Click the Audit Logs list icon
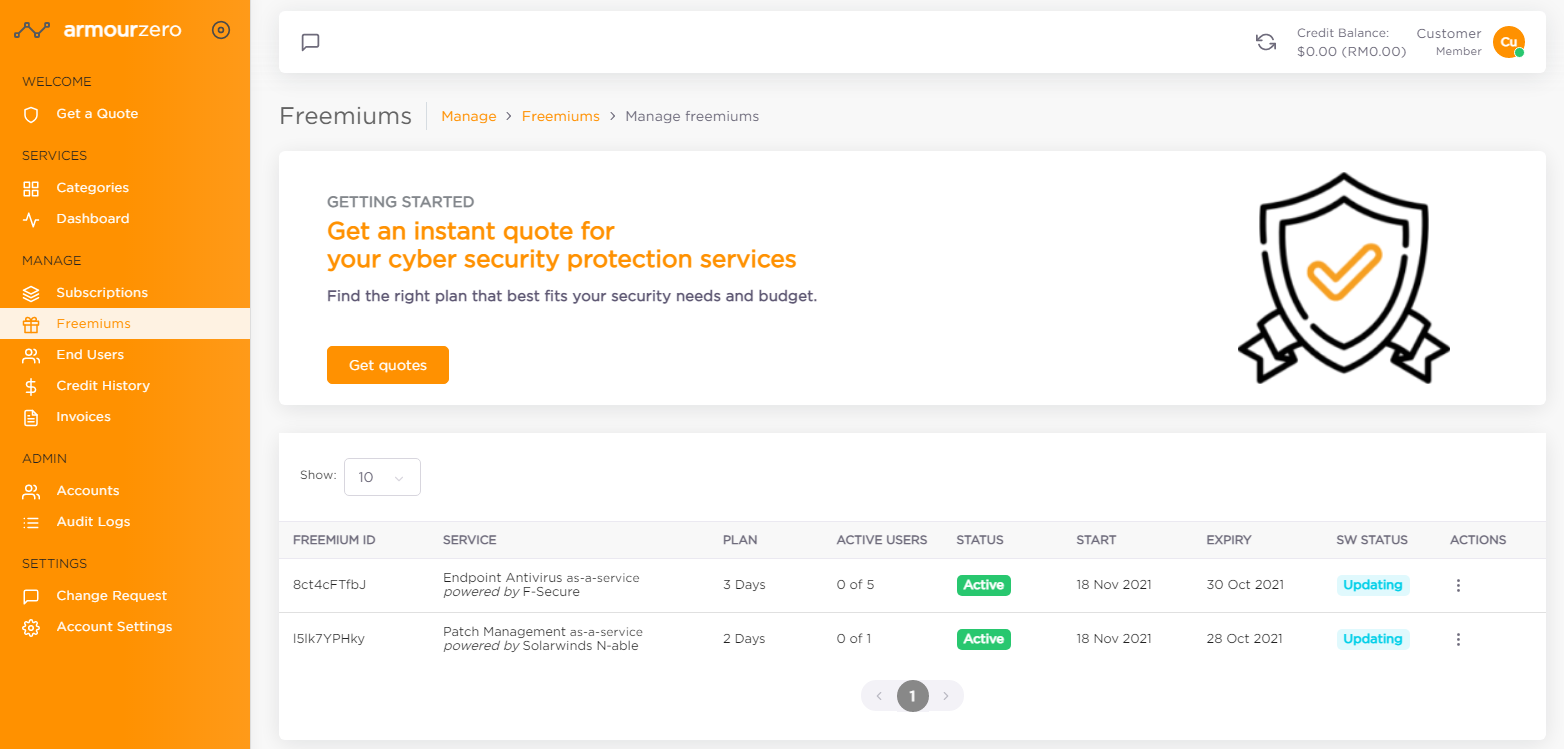The height and width of the screenshot is (749, 1564). [x=31, y=522]
